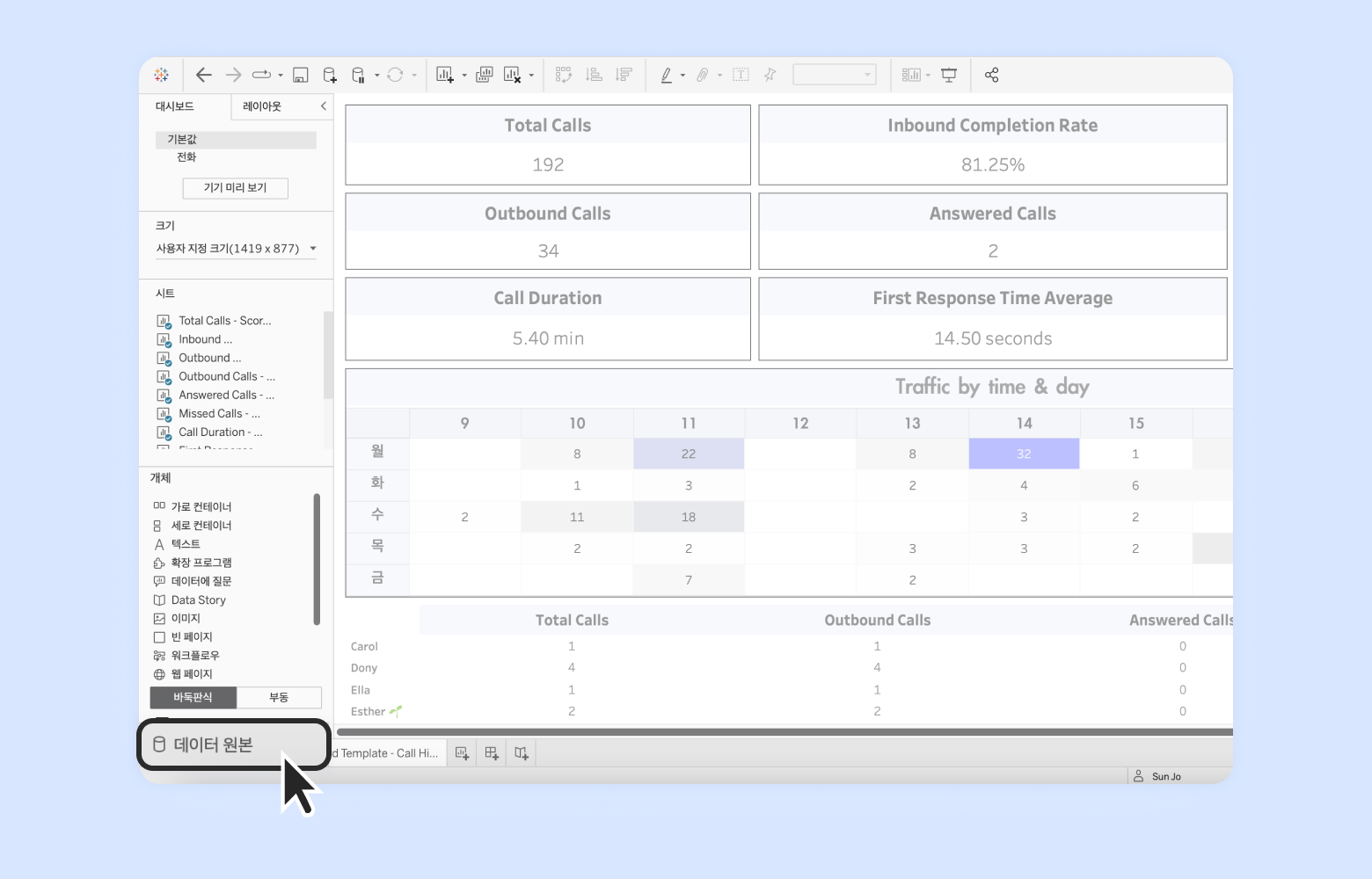Collapse the side panel with the chevron
Viewport: 1372px width, 879px height.
pos(324,106)
